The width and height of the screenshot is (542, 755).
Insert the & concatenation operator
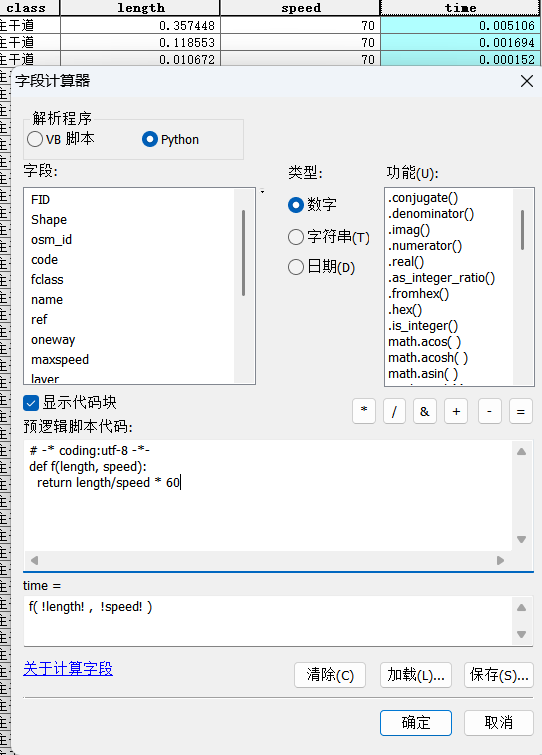(425, 411)
